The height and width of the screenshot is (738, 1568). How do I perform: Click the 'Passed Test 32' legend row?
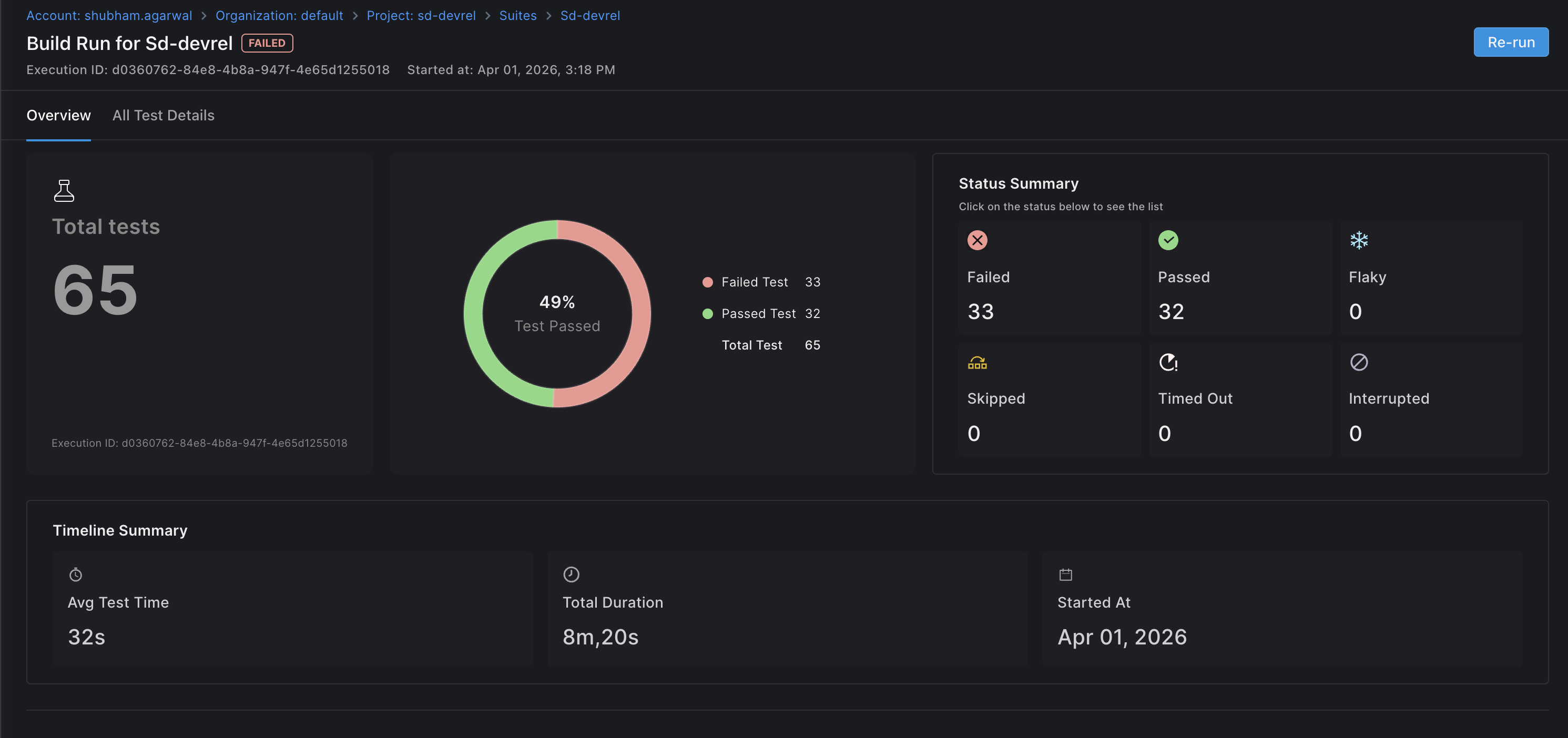pos(761,314)
